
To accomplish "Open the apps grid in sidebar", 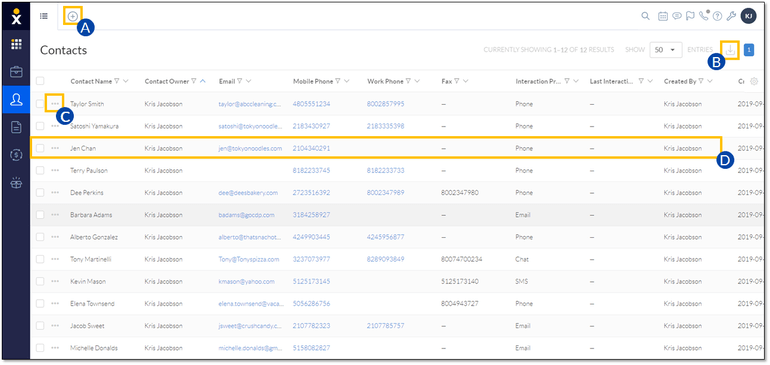I will [x=16, y=44].
